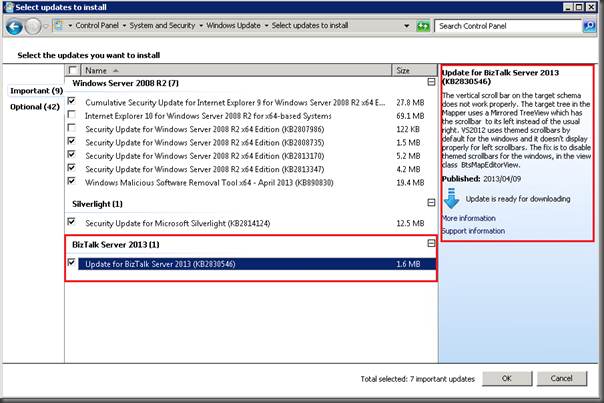Open dropdown arrow before Select updates to install
The height and width of the screenshot is (403, 604).
(266, 26)
